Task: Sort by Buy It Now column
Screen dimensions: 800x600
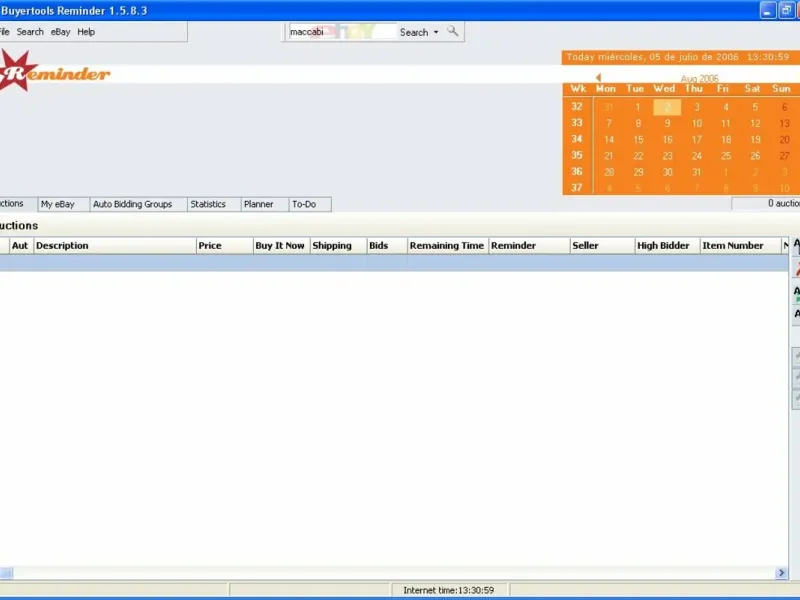Action: [282, 245]
